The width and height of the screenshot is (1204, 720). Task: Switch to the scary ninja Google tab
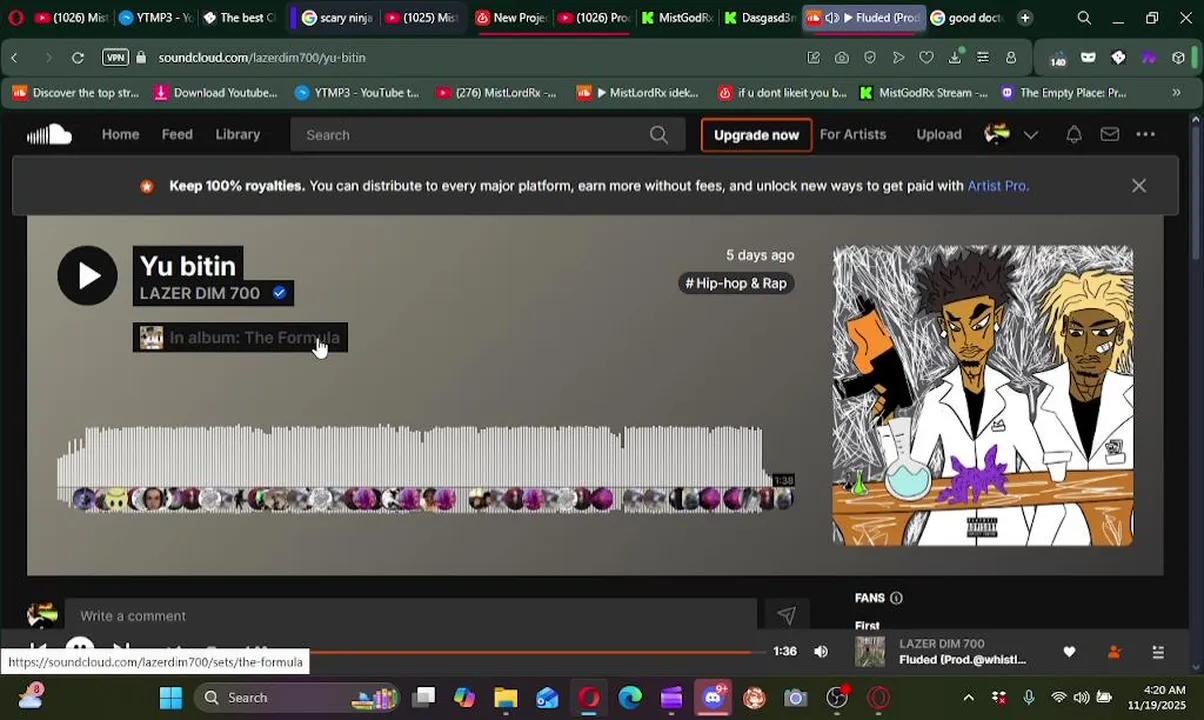337,18
